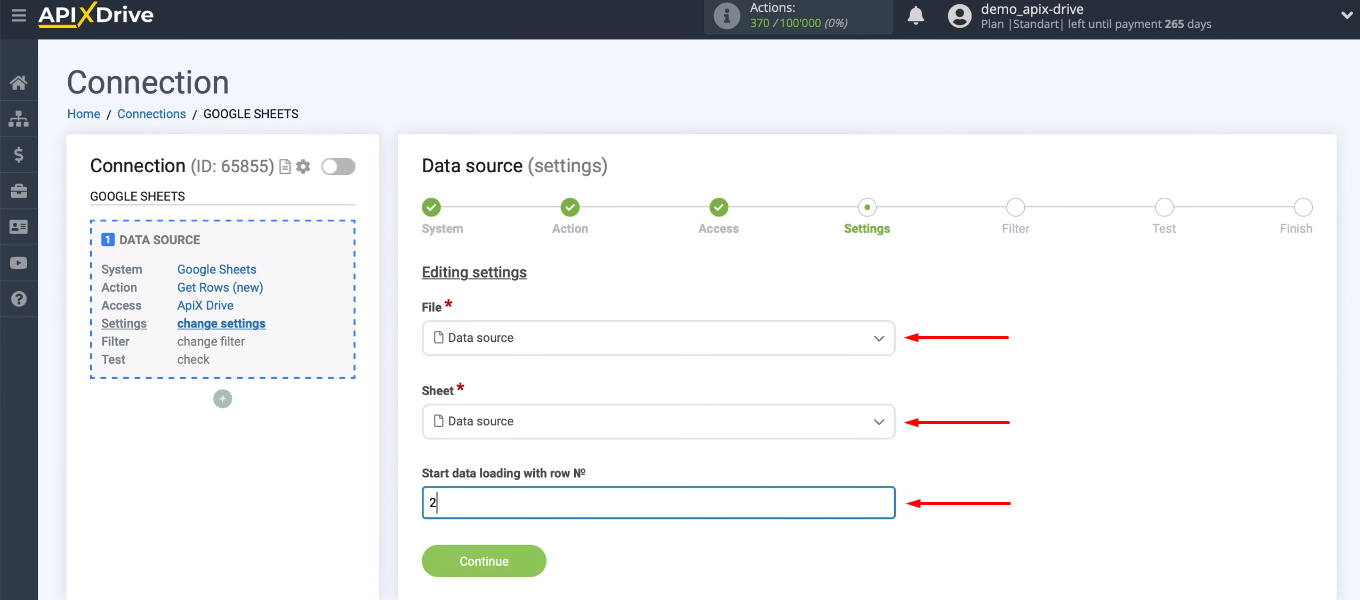Open the help question mark icon in sidebar
This screenshot has height=600, width=1360.
18,299
